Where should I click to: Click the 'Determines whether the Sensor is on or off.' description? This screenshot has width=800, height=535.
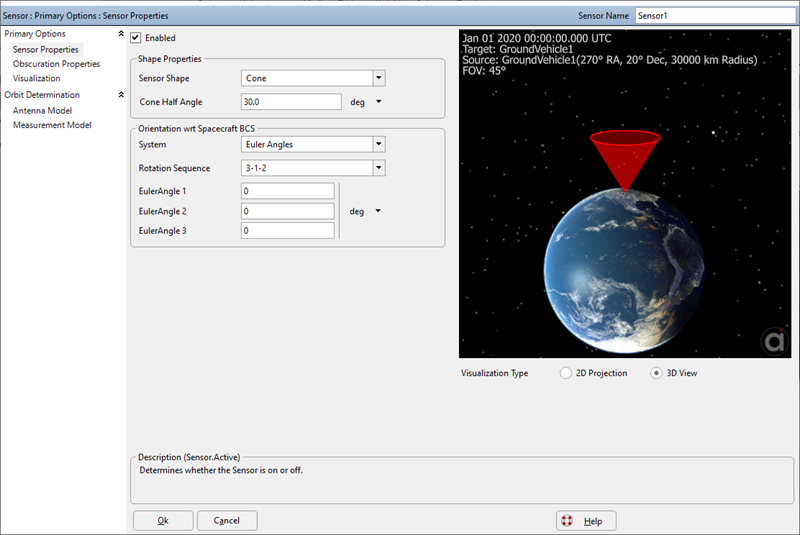221,470
